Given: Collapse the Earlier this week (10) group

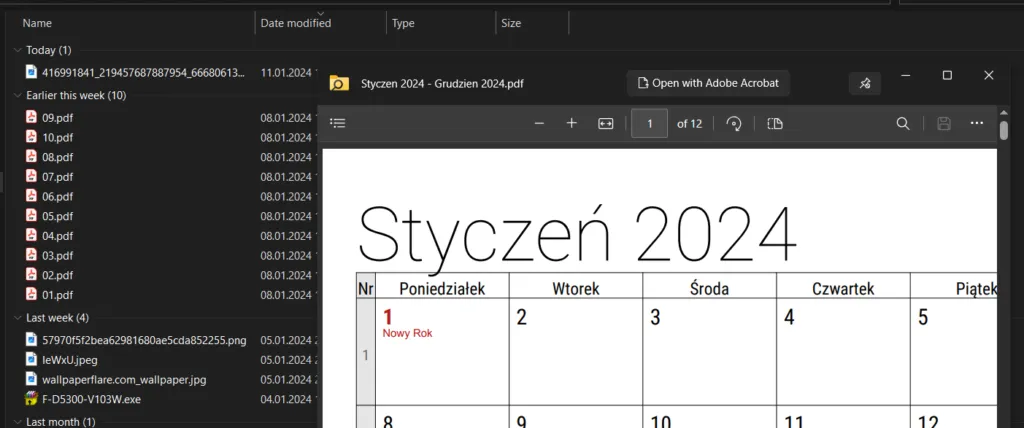Looking at the screenshot, I should pos(18,95).
